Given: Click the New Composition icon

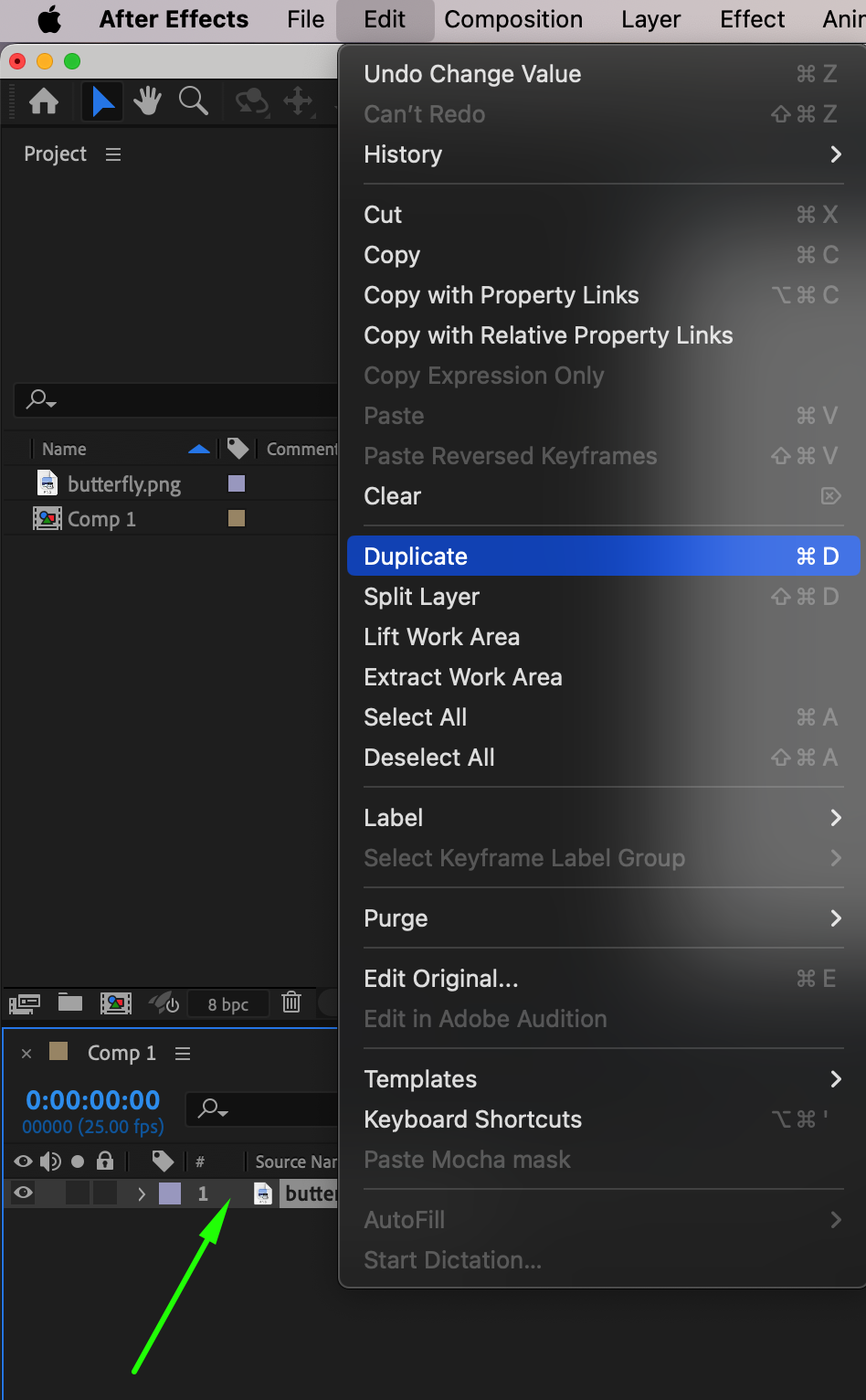Looking at the screenshot, I should click(x=116, y=1003).
